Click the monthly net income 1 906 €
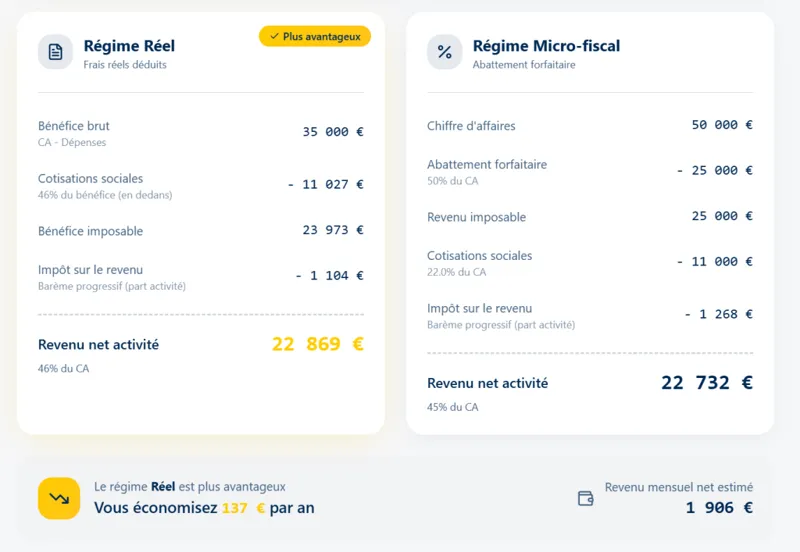 click(718, 508)
